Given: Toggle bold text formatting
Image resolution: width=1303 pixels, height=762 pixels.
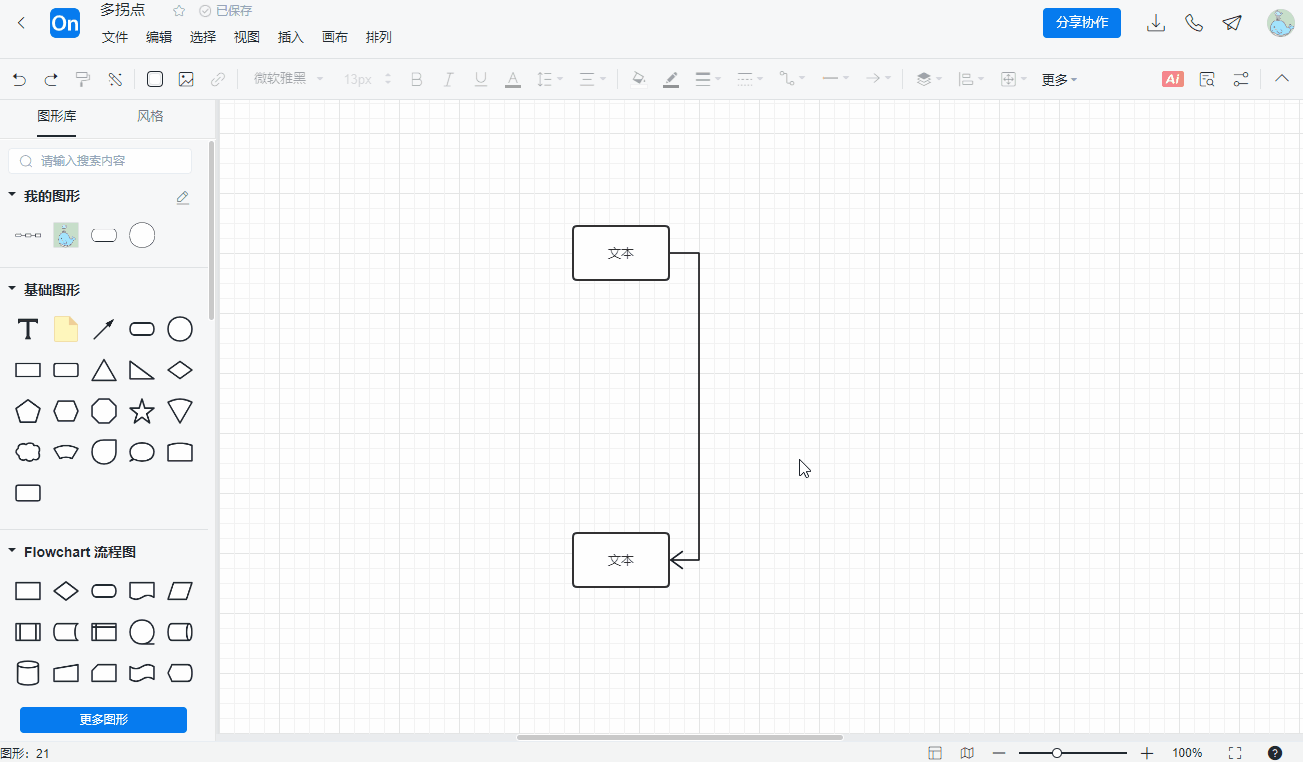Looking at the screenshot, I should pos(417,79).
